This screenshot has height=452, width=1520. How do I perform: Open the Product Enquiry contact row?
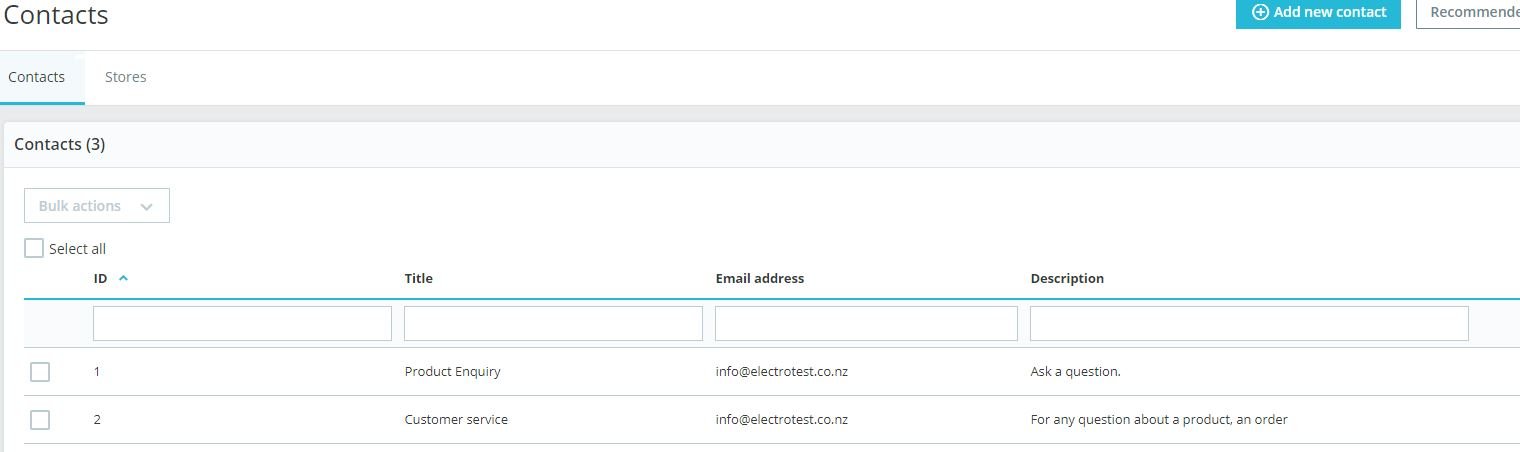pyautogui.click(x=452, y=372)
